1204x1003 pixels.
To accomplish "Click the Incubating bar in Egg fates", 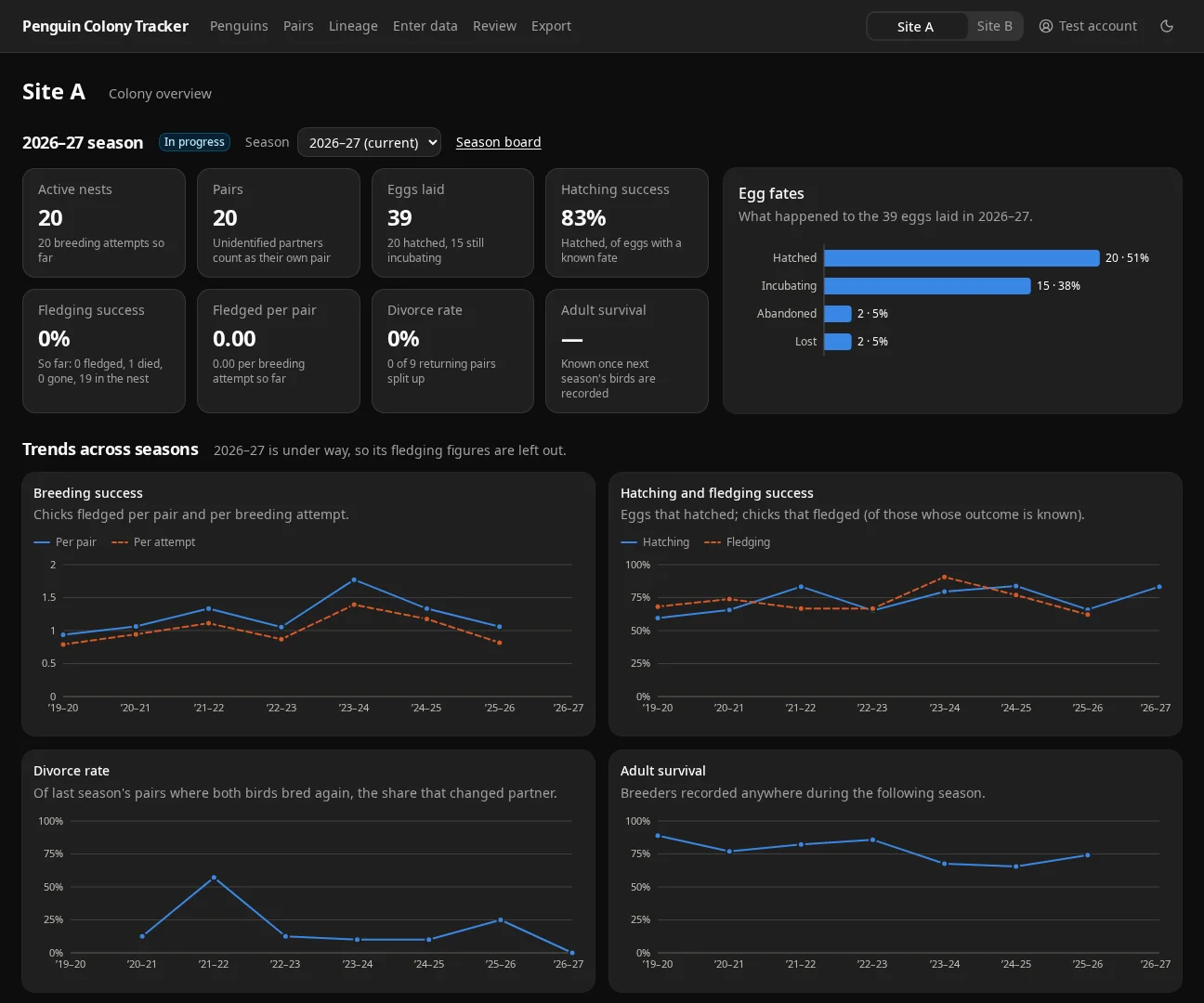I will click(x=927, y=286).
